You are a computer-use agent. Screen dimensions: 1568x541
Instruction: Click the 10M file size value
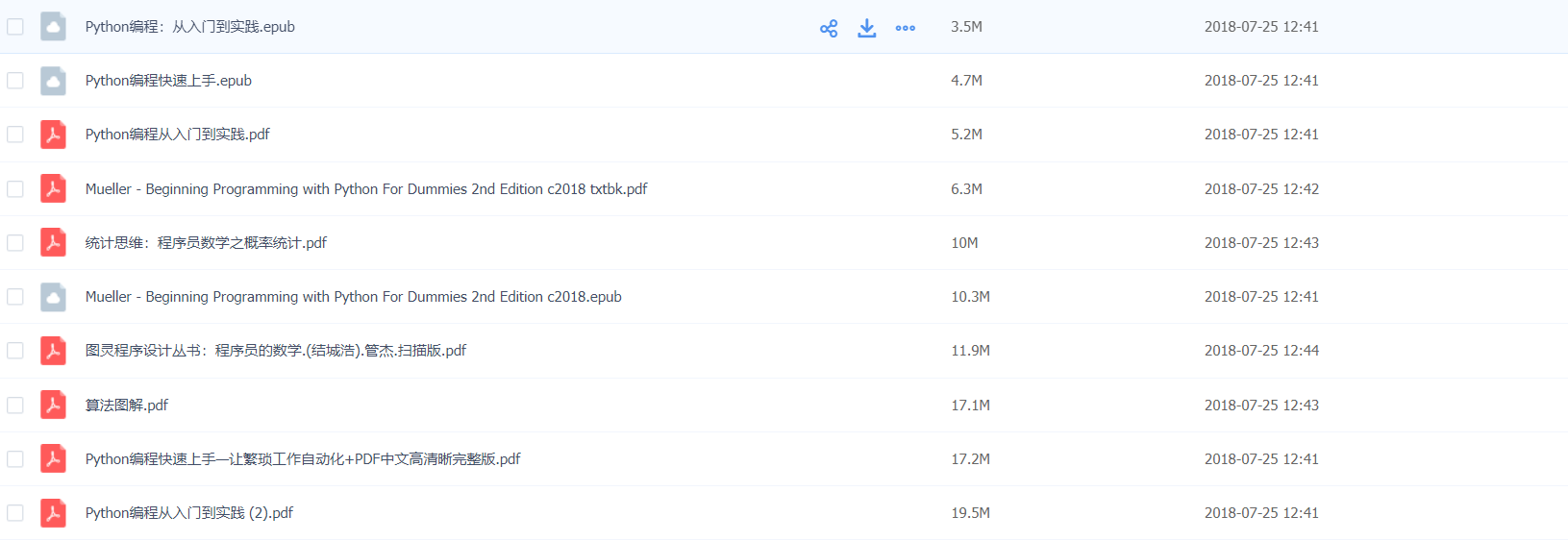tap(964, 243)
